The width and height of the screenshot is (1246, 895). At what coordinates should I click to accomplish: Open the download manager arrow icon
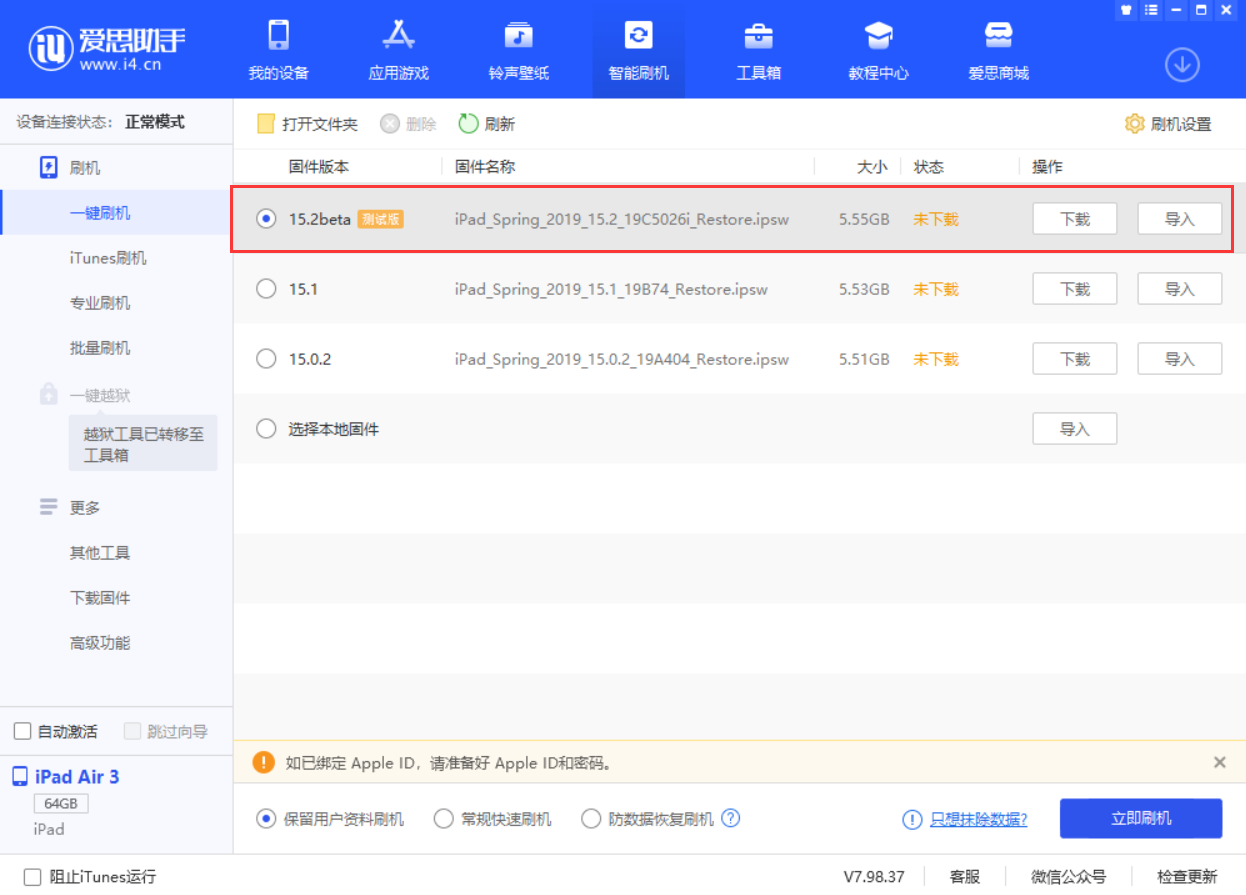(1182, 65)
